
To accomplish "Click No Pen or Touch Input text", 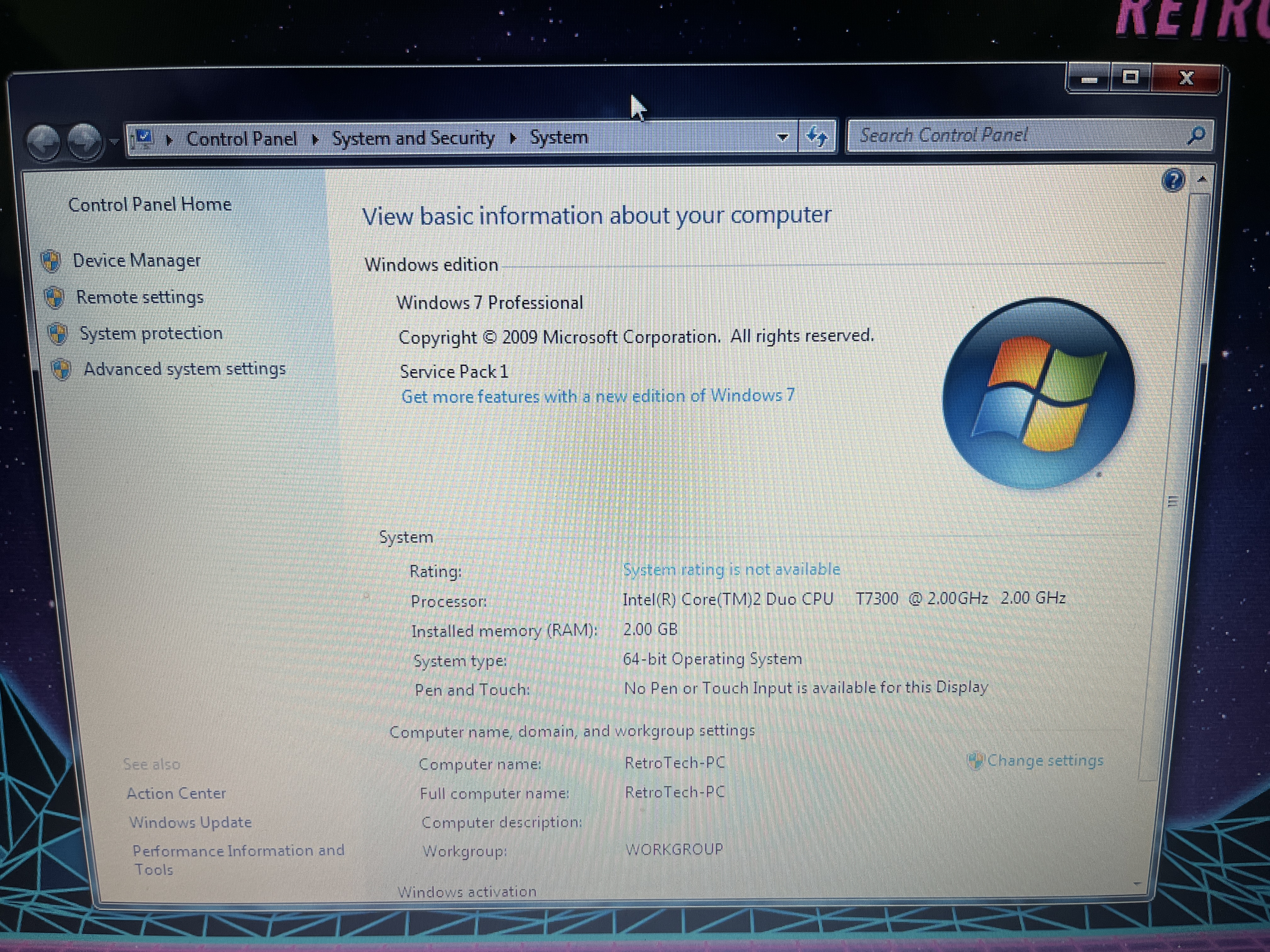I will [x=806, y=688].
